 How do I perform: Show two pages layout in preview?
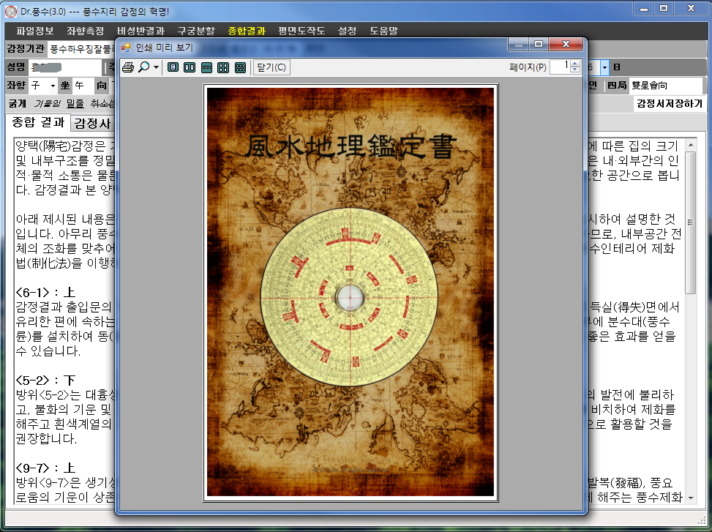pyautogui.click(x=189, y=68)
